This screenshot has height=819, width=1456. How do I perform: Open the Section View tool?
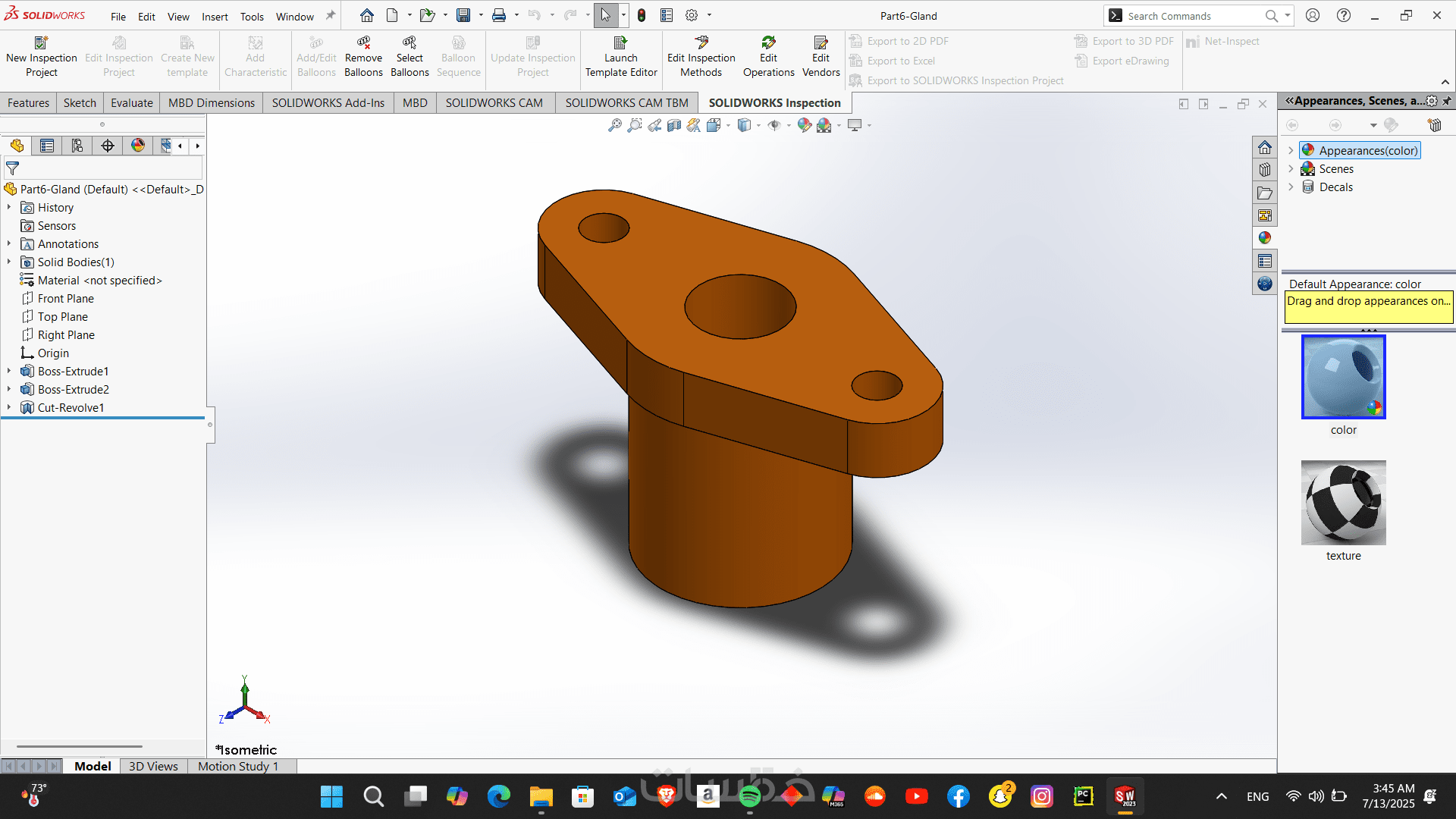click(673, 125)
